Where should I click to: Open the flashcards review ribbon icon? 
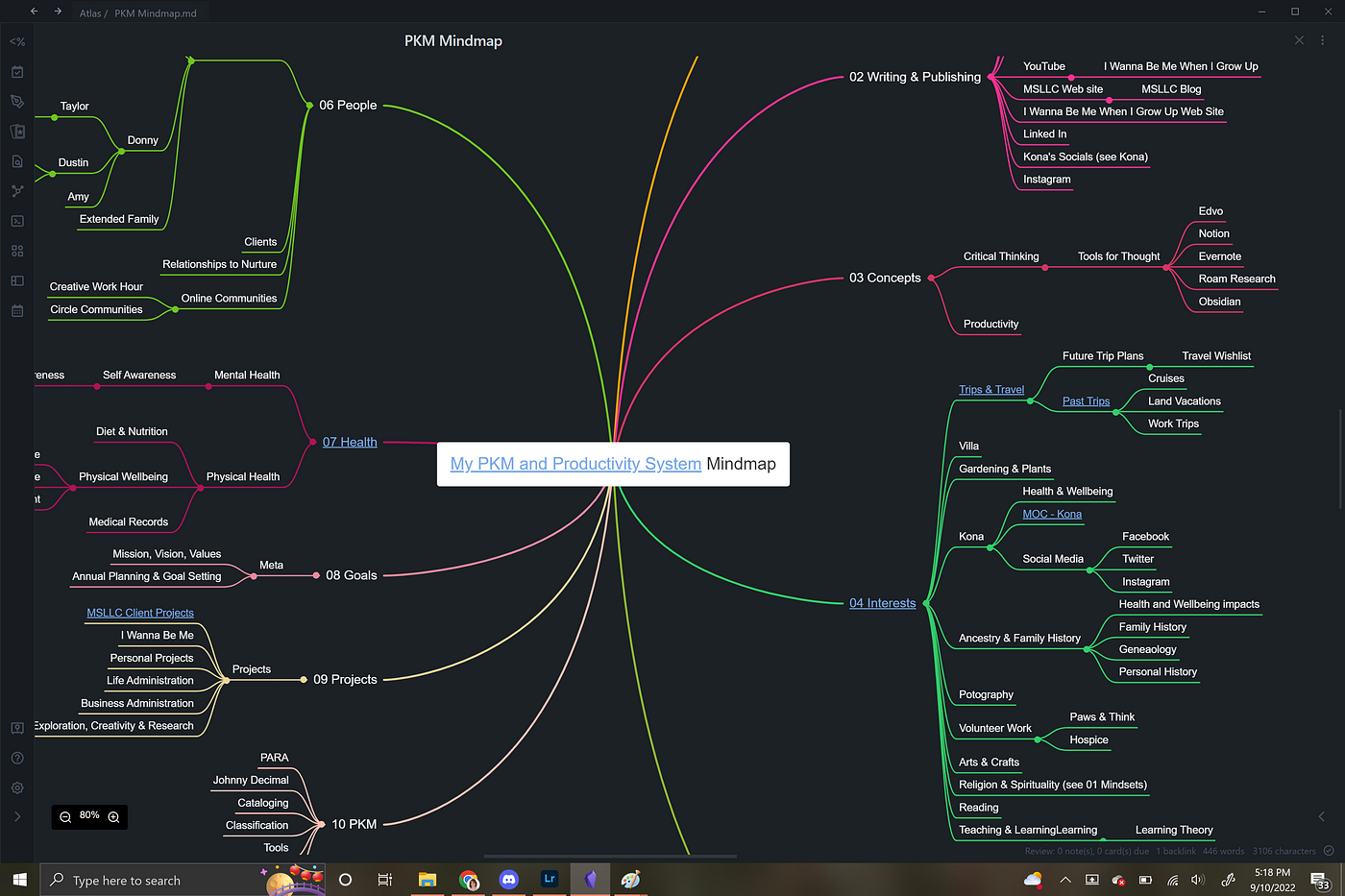[x=17, y=132]
